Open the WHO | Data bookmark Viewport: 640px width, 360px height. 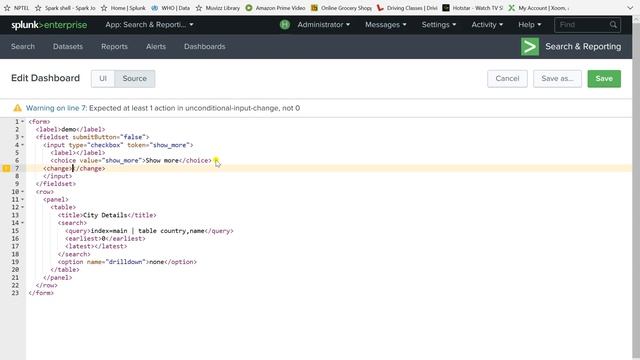click(171, 8)
